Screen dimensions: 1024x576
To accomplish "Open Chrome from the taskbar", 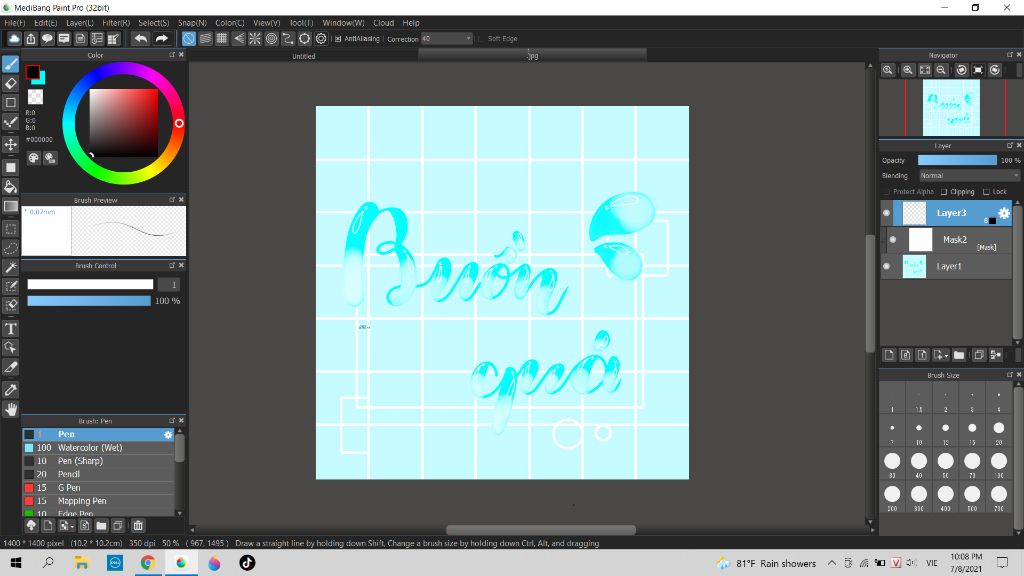I will (x=148, y=563).
